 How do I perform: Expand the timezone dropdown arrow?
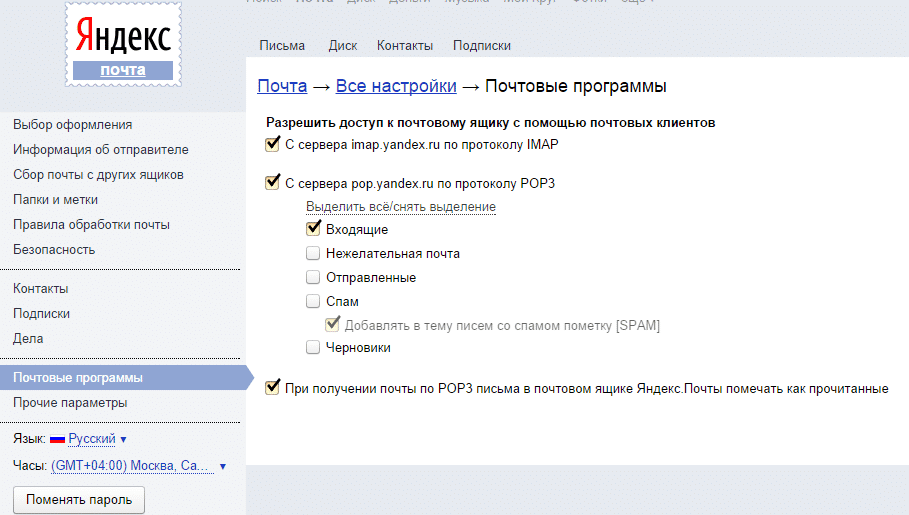pyautogui.click(x=223, y=466)
